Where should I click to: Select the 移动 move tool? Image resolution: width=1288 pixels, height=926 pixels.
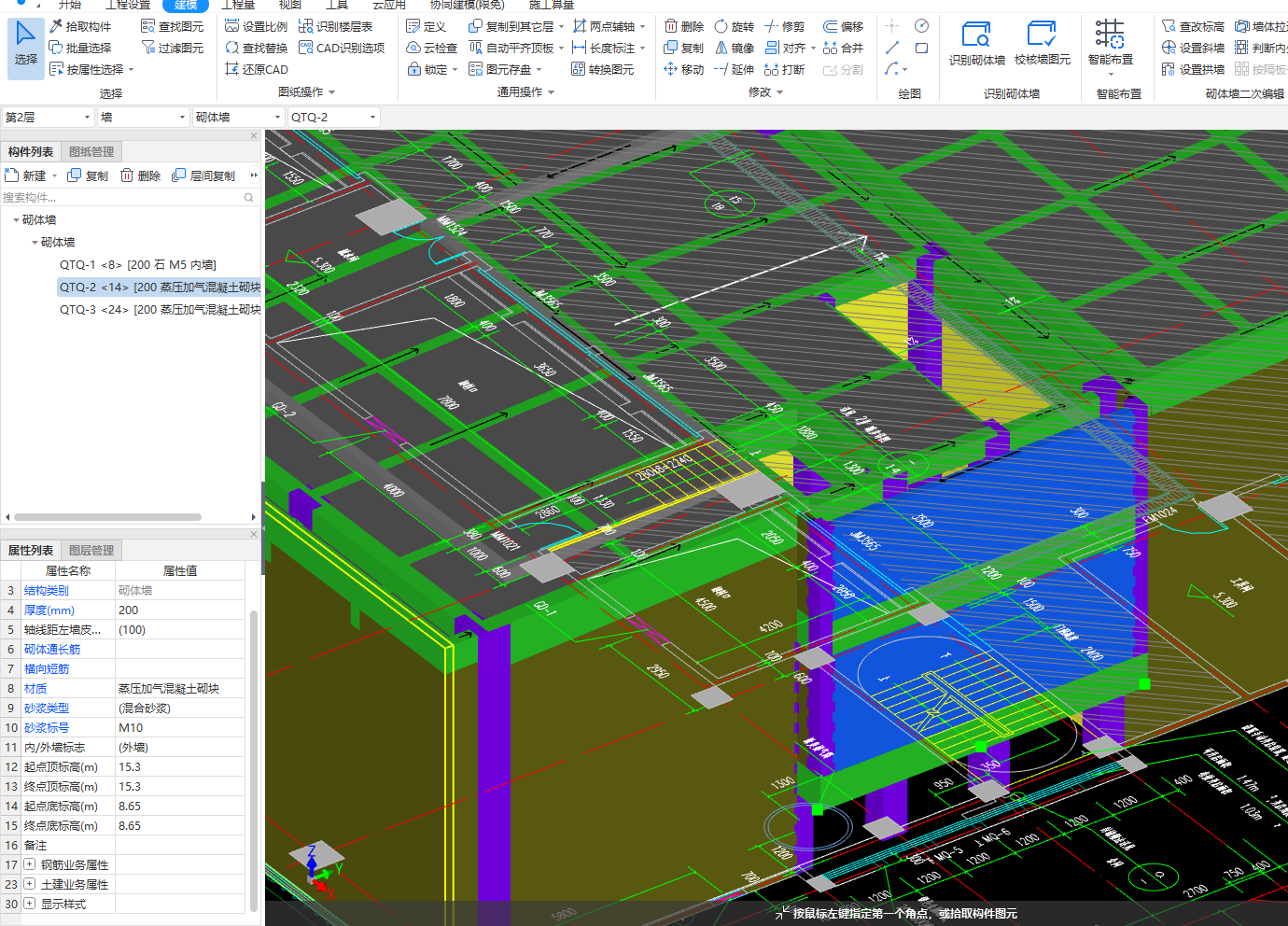pyautogui.click(x=684, y=69)
